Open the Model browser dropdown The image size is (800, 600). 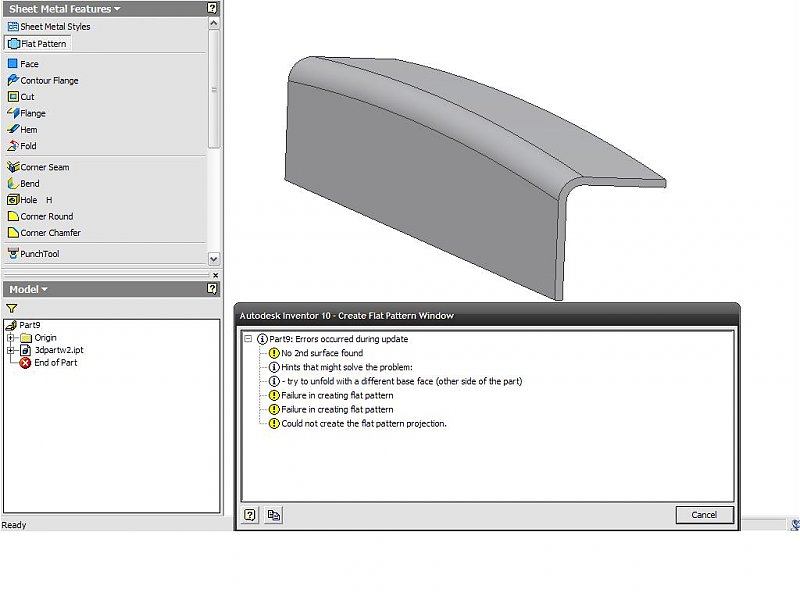pyautogui.click(x=44, y=289)
